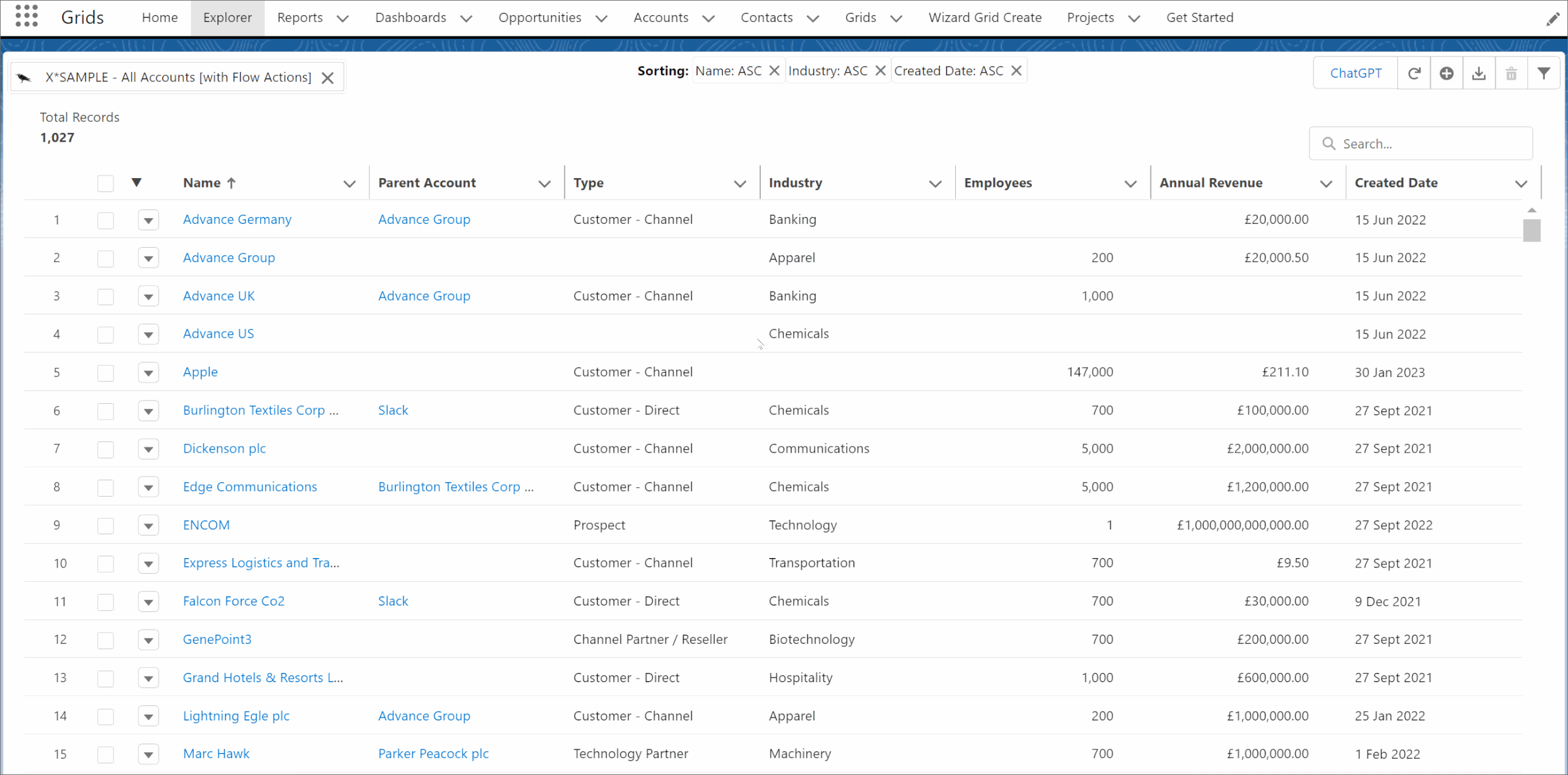Click the trash delete icon

(x=1512, y=73)
